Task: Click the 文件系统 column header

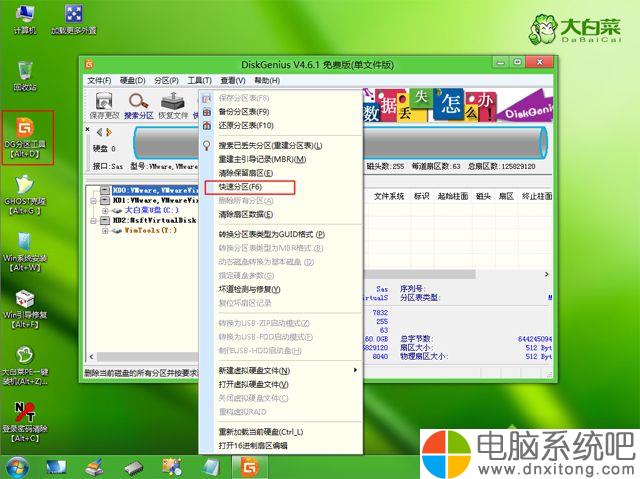Action: pos(389,196)
